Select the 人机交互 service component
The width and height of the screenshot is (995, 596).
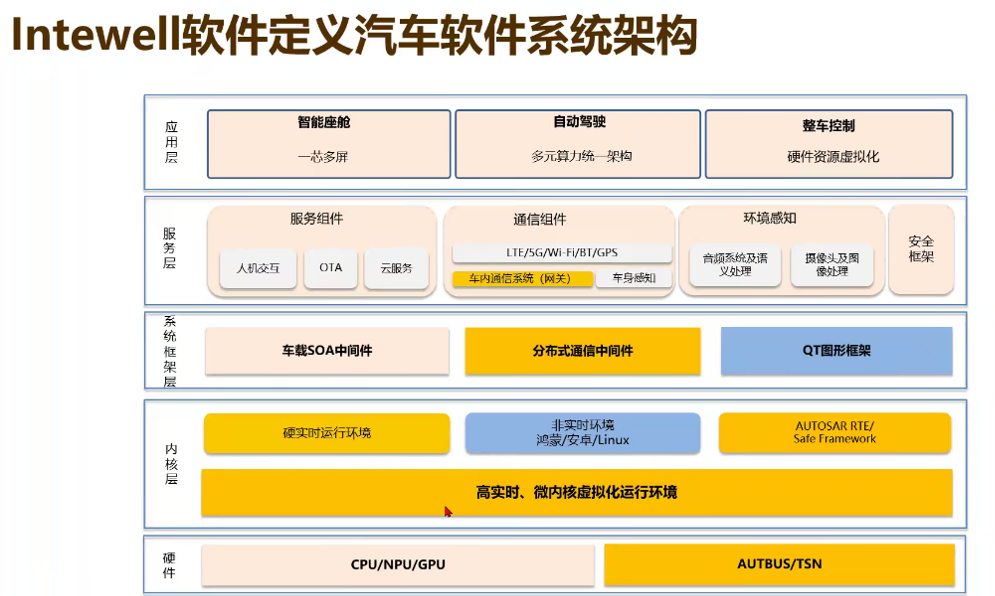(258, 268)
